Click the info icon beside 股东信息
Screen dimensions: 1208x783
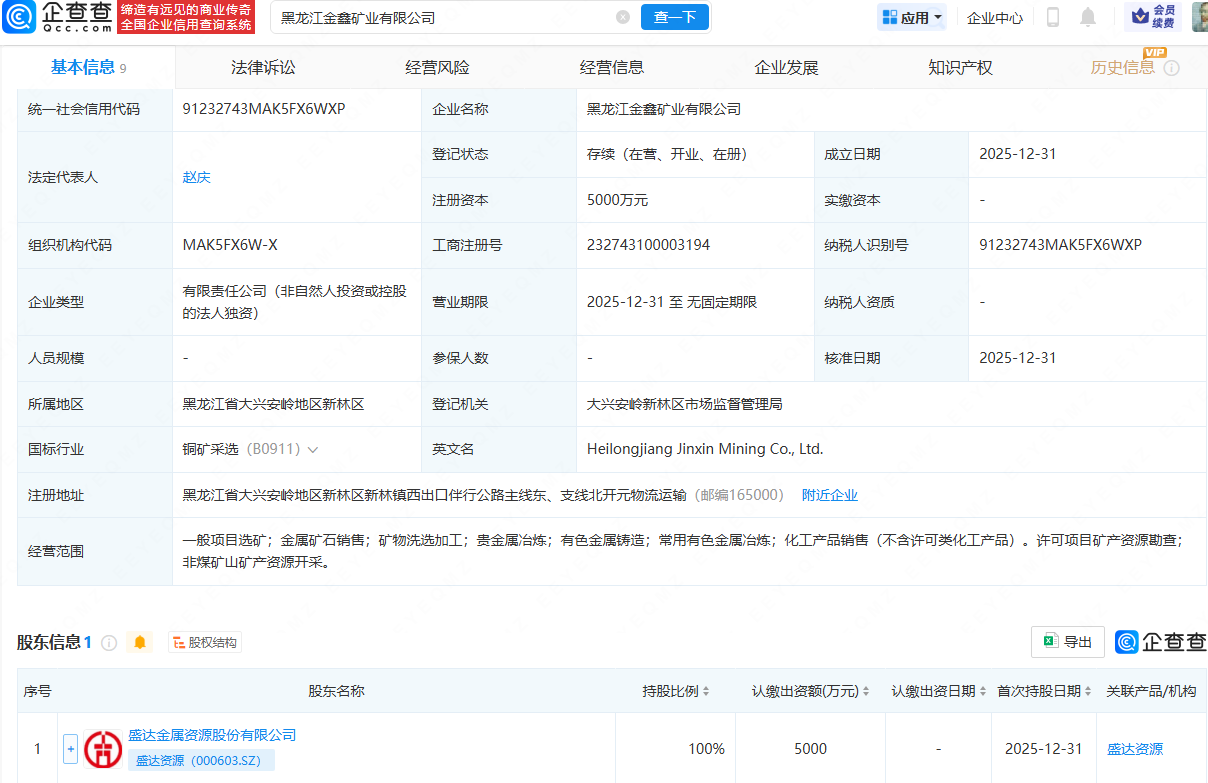point(109,642)
